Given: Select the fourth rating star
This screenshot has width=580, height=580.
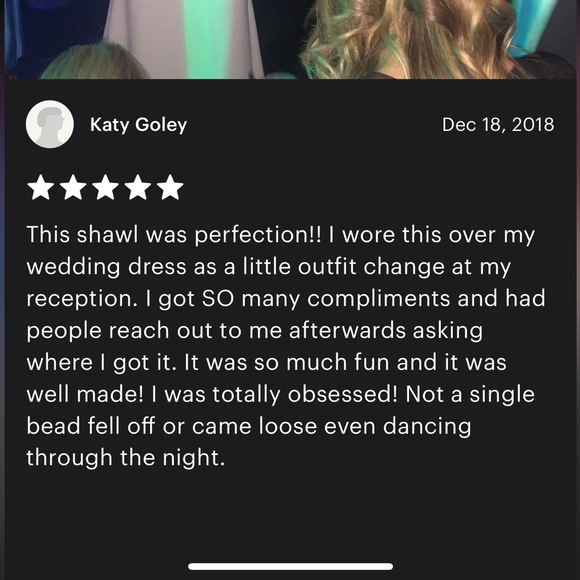Looking at the screenshot, I should coord(138,187).
